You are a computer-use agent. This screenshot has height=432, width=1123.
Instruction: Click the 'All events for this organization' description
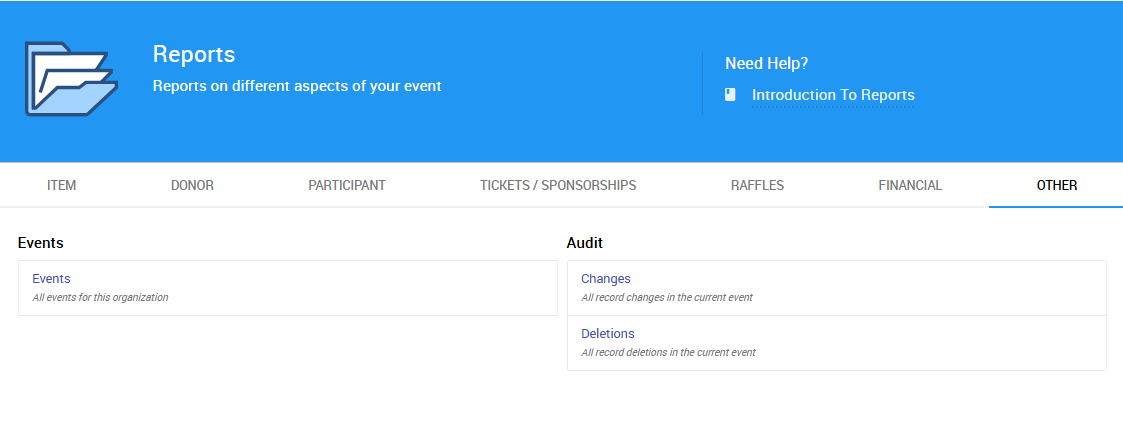[100, 297]
